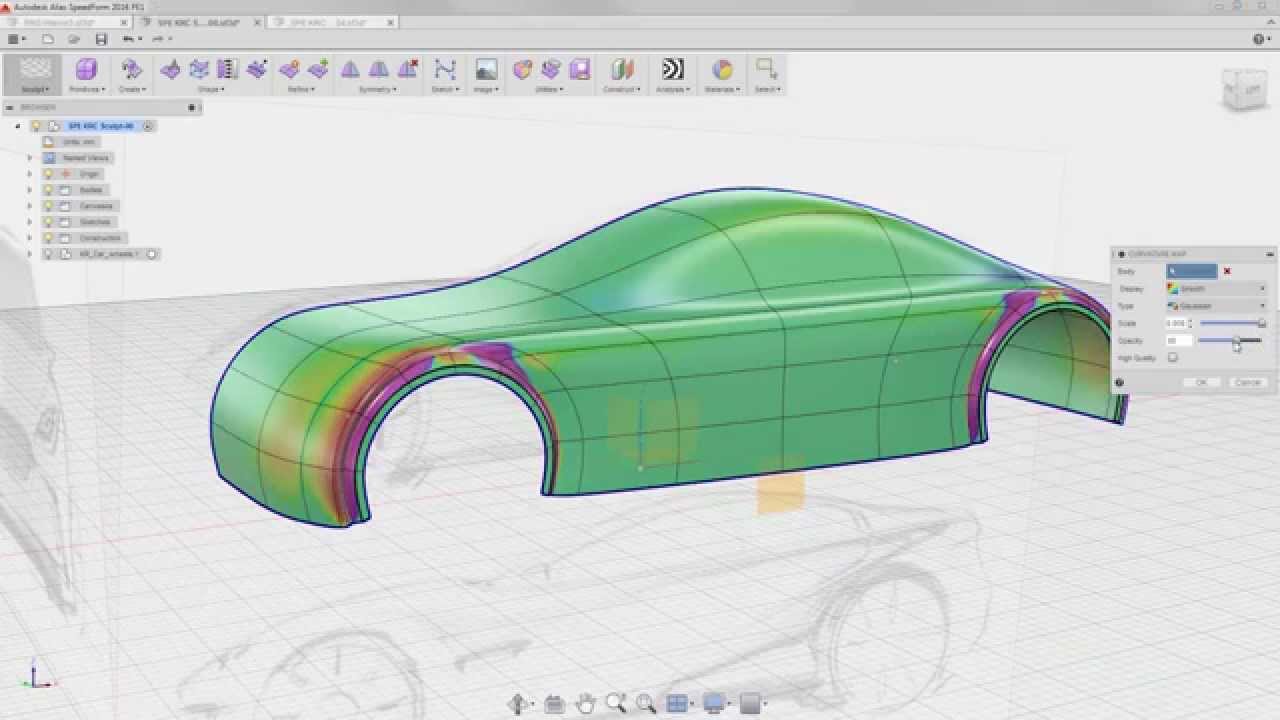Toggle visibility bulb of the root document node
Viewport: 1280px width, 720px height.
click(36, 126)
